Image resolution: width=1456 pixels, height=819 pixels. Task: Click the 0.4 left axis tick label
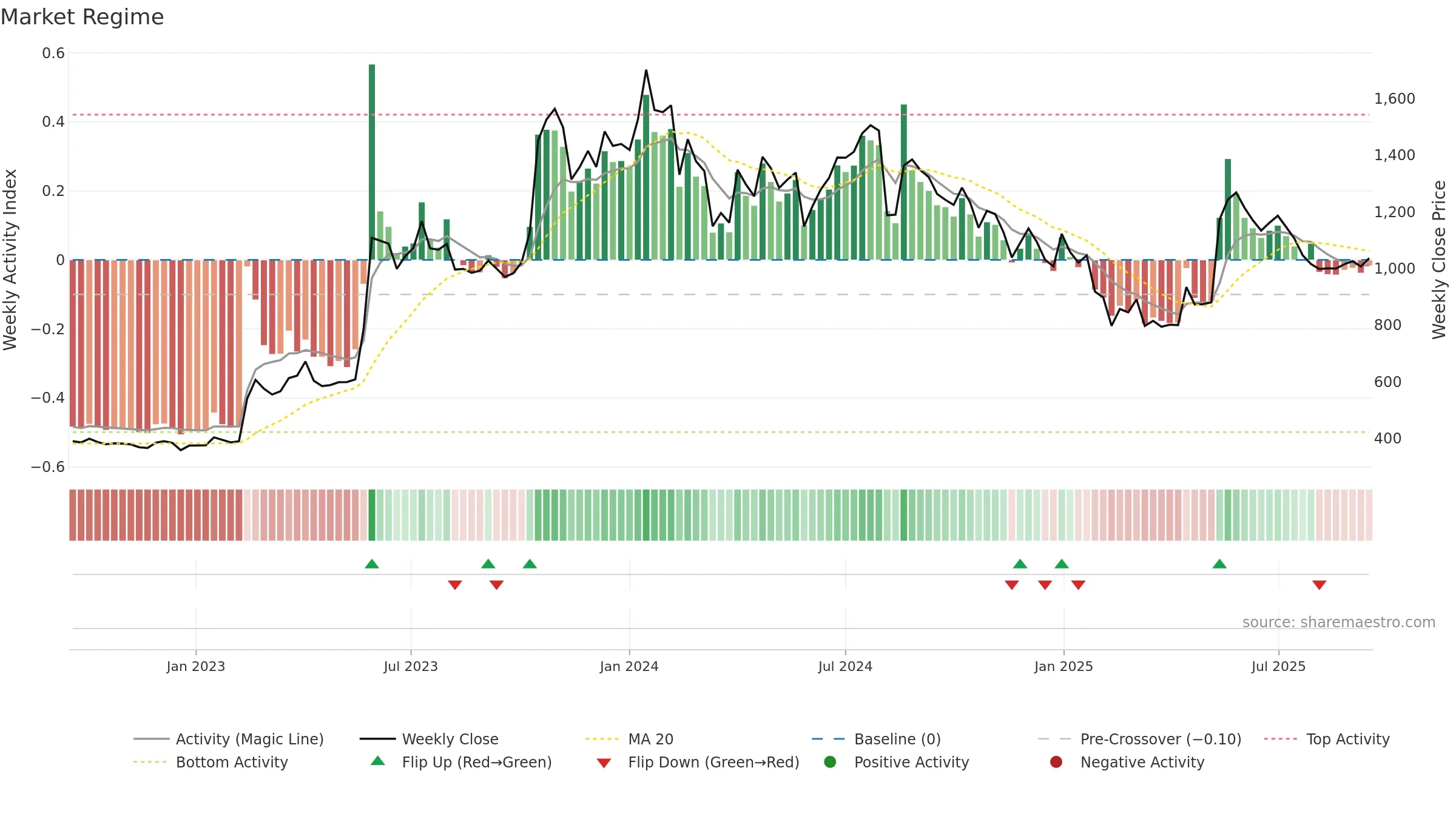point(53,122)
